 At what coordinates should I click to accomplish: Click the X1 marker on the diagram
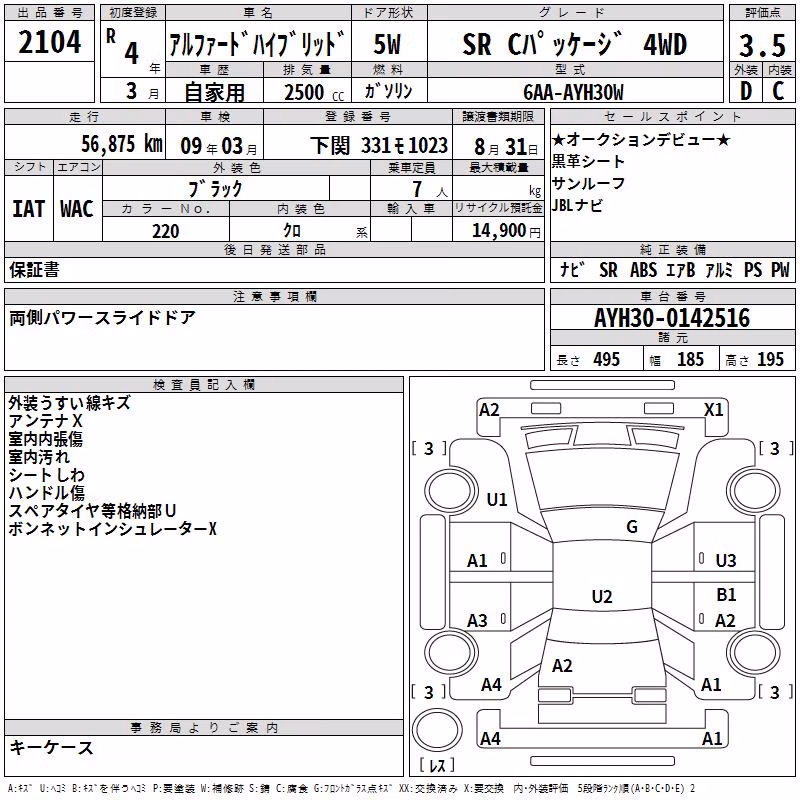[713, 410]
